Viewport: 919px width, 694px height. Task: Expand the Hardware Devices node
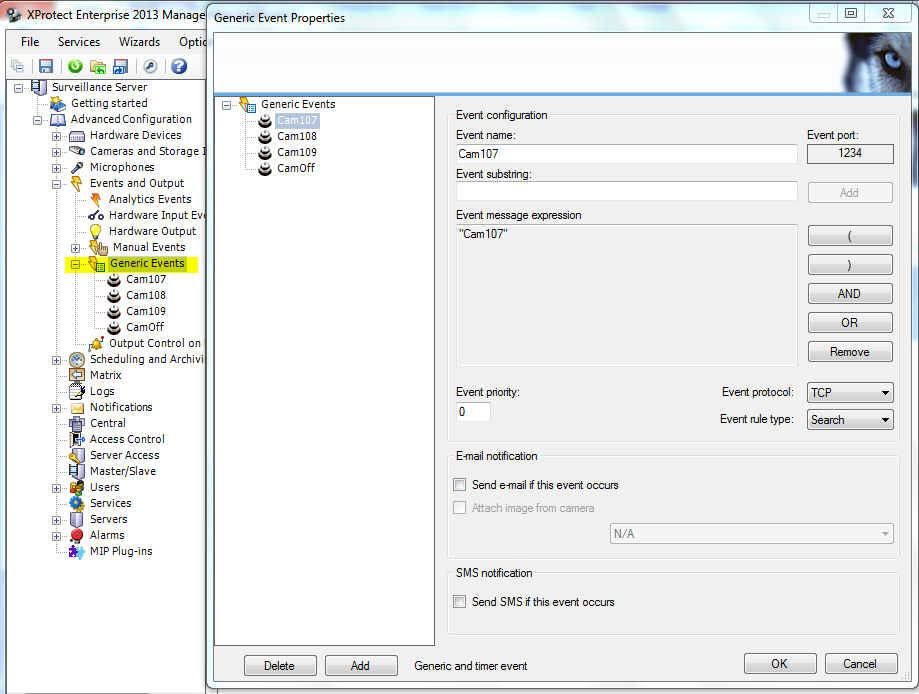click(x=56, y=136)
